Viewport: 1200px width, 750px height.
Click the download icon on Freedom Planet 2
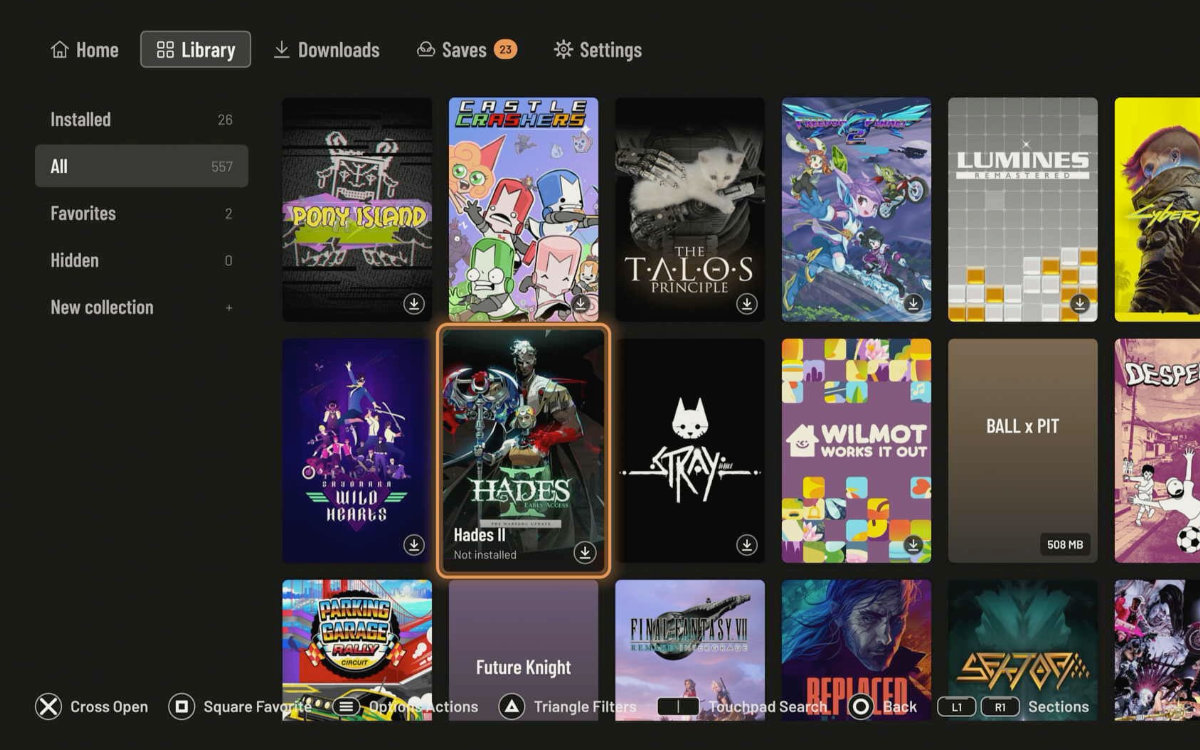pos(913,303)
